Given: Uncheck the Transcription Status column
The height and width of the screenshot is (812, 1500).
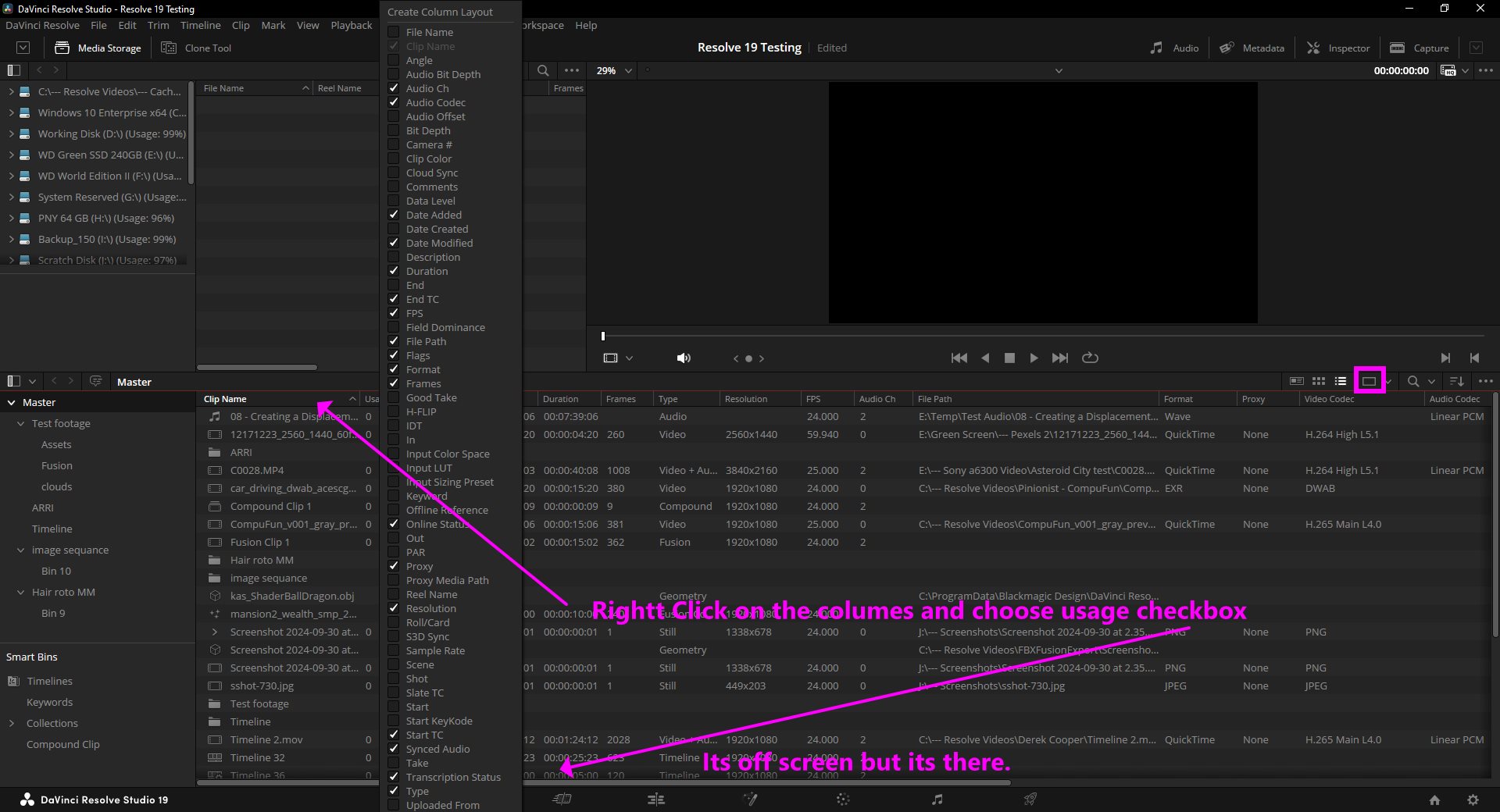Looking at the screenshot, I should [394, 777].
